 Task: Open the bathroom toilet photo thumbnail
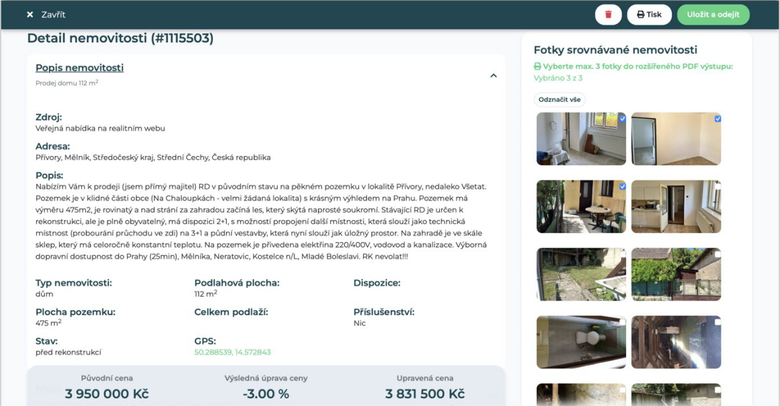point(581,341)
